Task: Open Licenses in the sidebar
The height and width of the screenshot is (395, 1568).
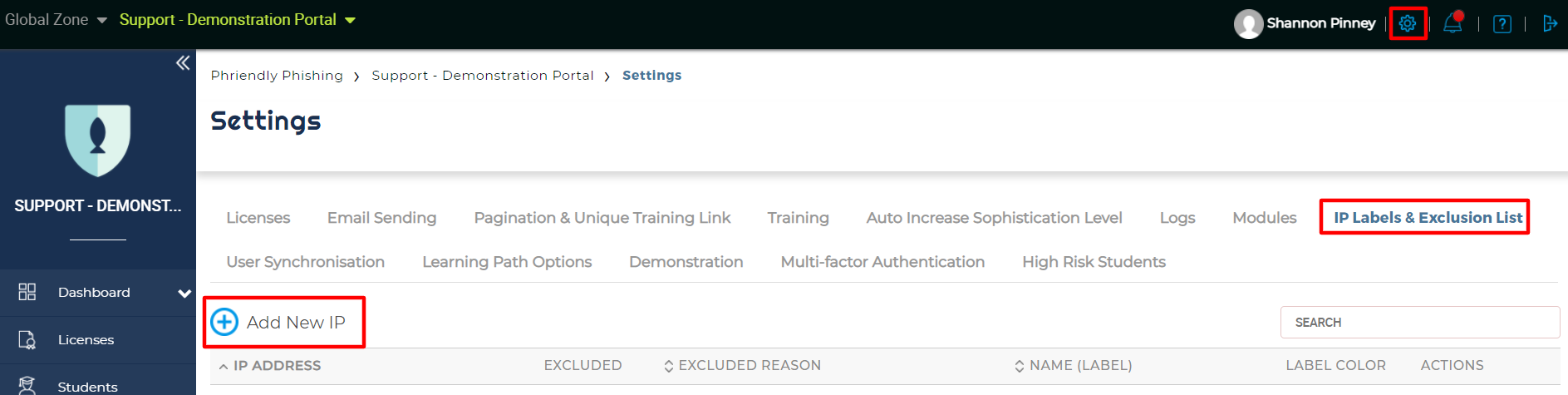Action: [86, 340]
